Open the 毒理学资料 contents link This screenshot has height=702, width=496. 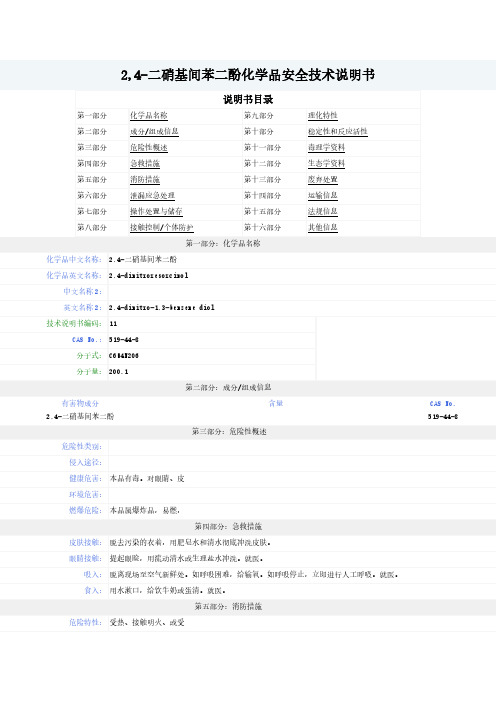tap(326, 147)
